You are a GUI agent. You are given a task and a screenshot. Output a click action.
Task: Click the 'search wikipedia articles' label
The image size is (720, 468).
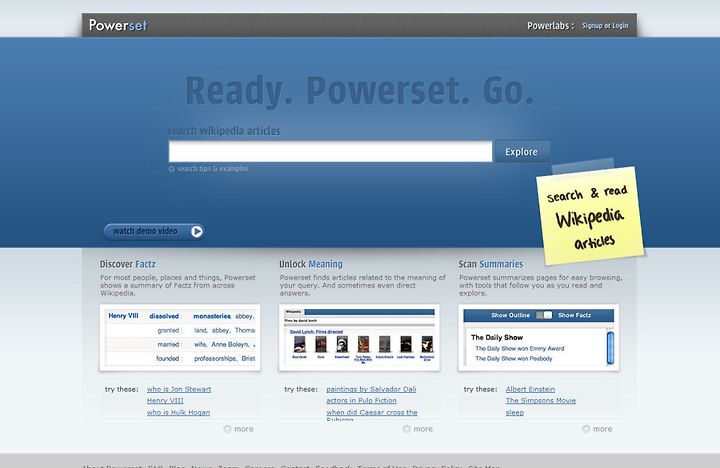224,131
